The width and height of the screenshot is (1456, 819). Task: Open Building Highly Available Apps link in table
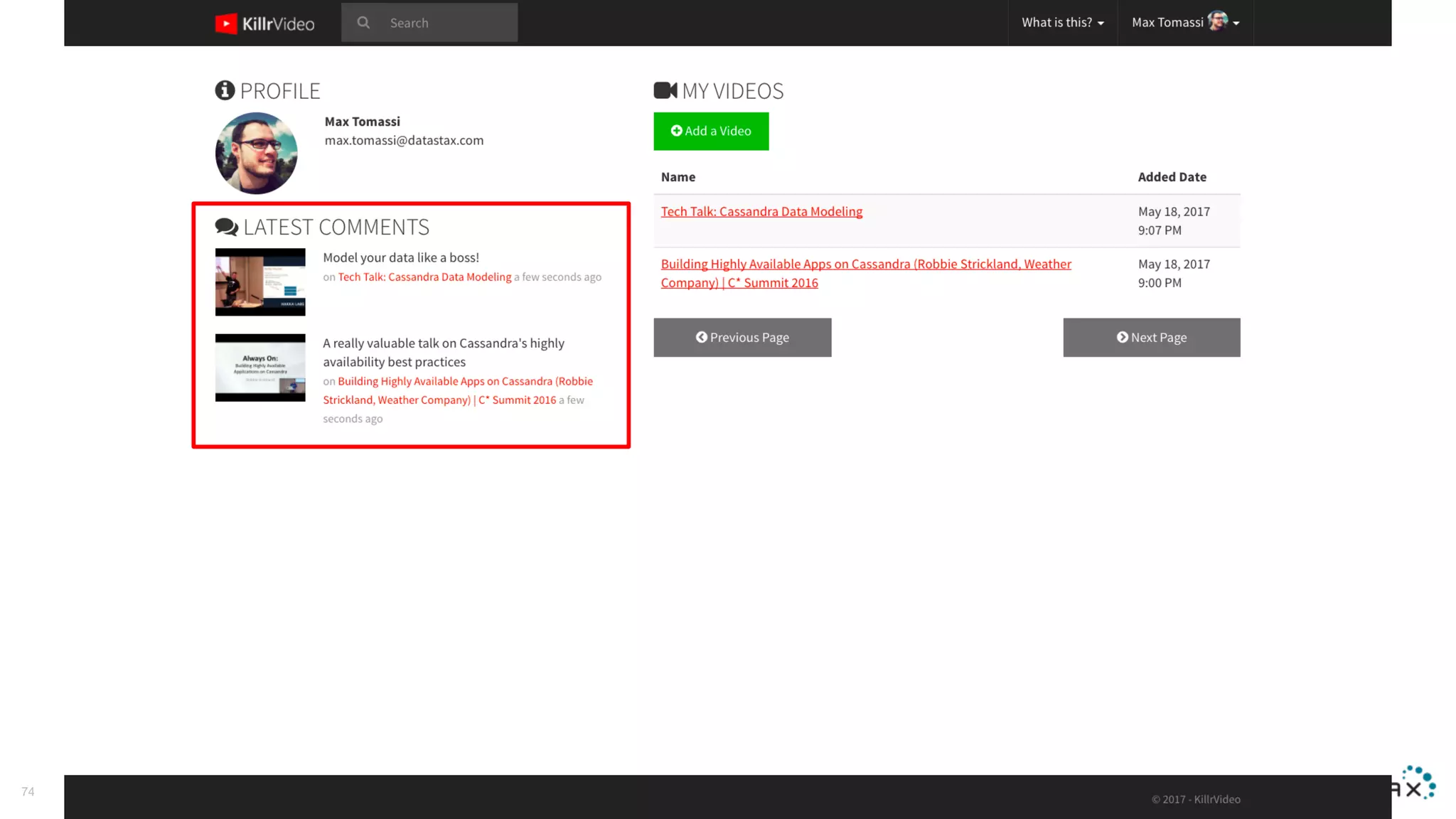pos(865,264)
